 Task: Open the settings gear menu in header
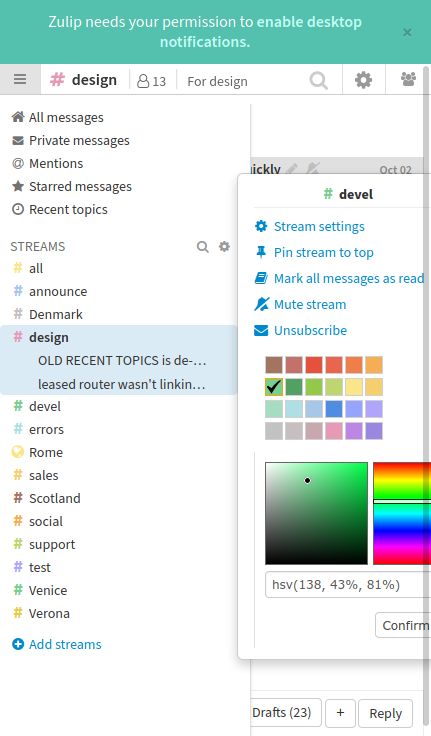click(363, 80)
